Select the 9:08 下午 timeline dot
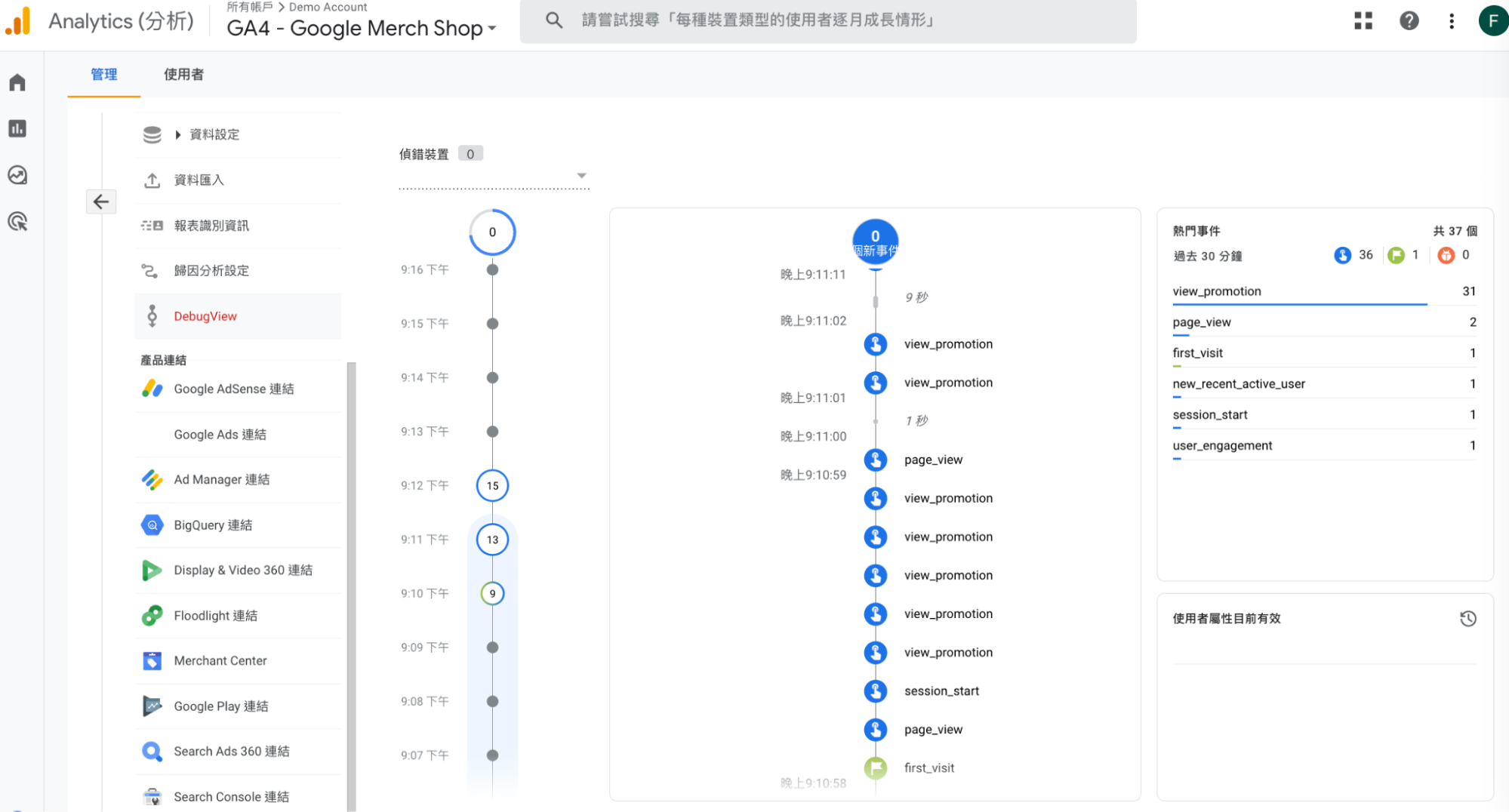 pos(492,701)
